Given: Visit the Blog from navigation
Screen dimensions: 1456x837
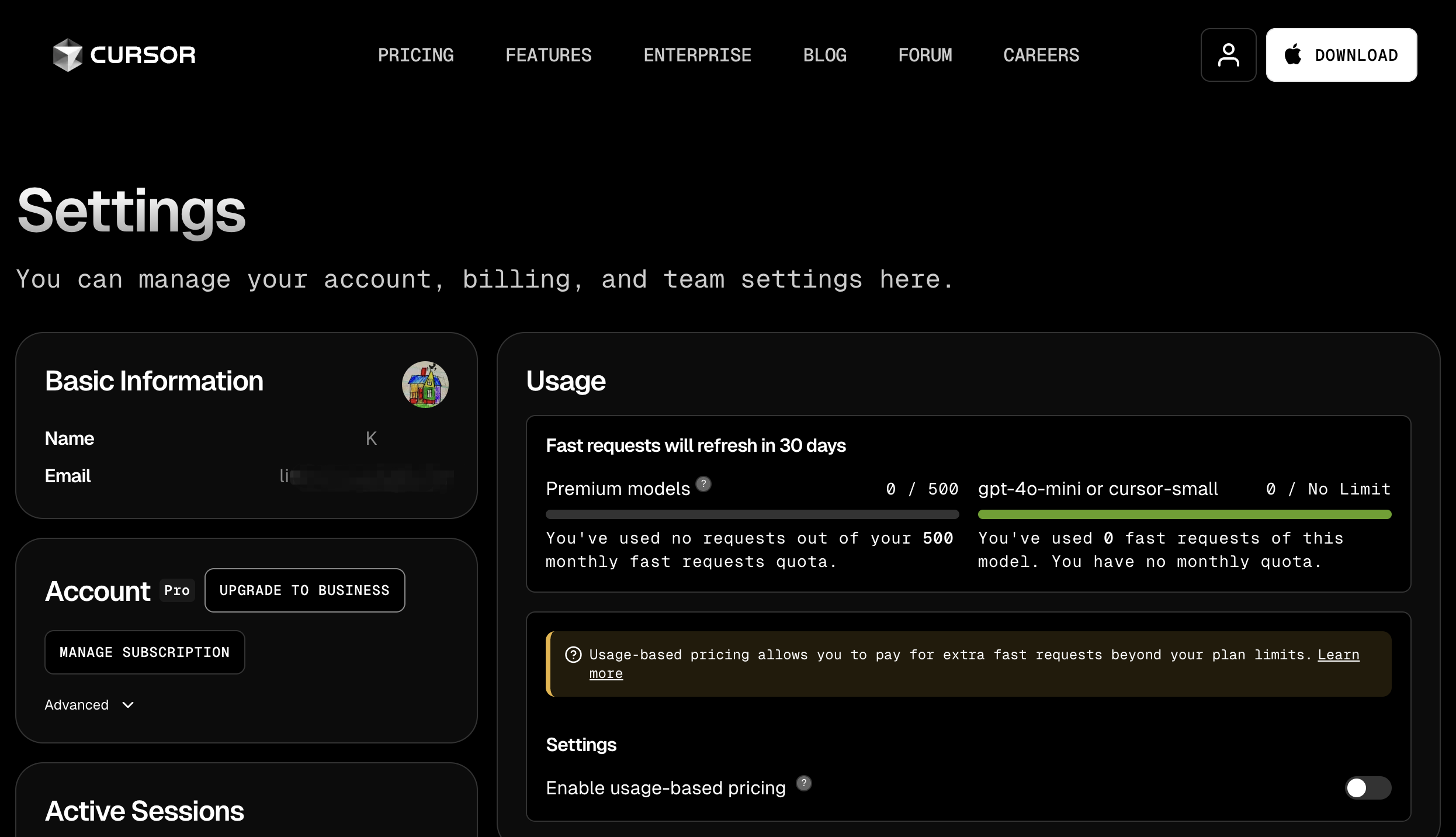Looking at the screenshot, I should (x=824, y=55).
